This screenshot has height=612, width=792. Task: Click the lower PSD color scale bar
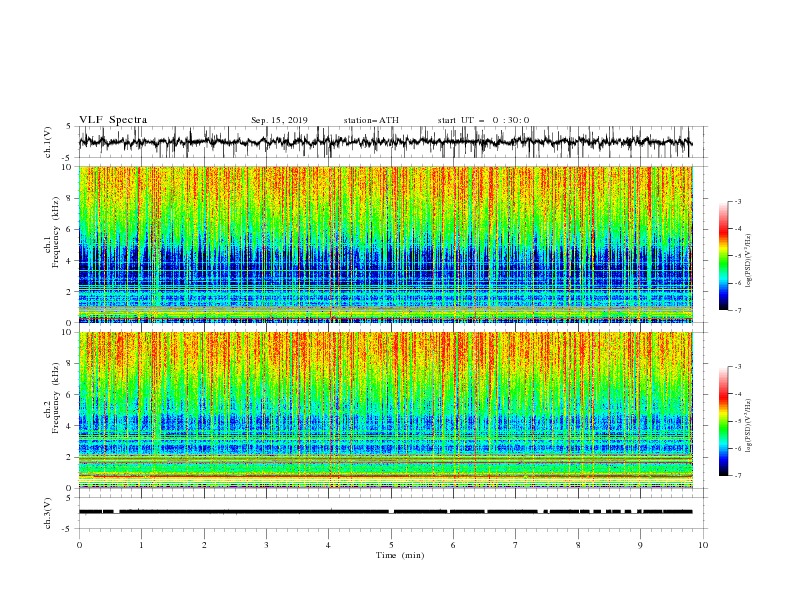click(723, 421)
